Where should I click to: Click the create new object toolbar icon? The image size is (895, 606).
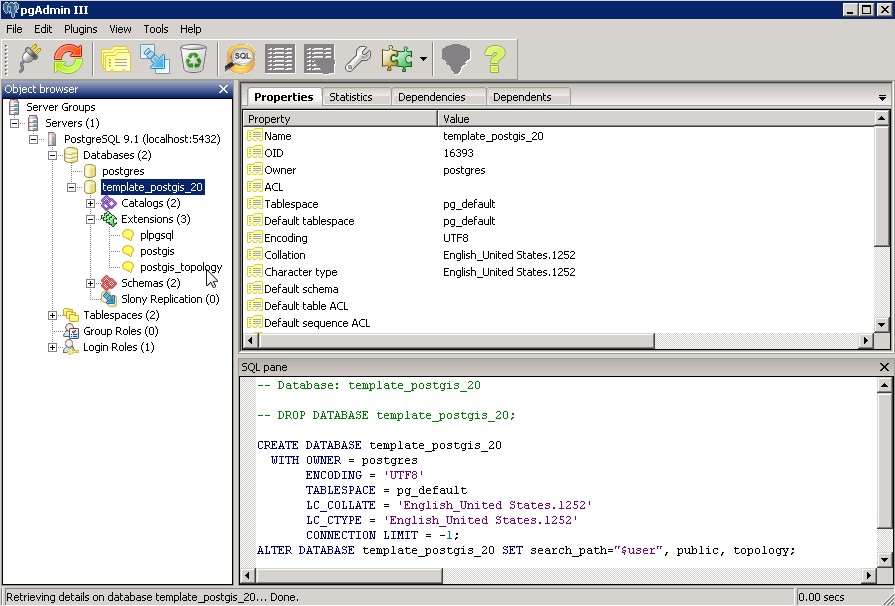155,58
